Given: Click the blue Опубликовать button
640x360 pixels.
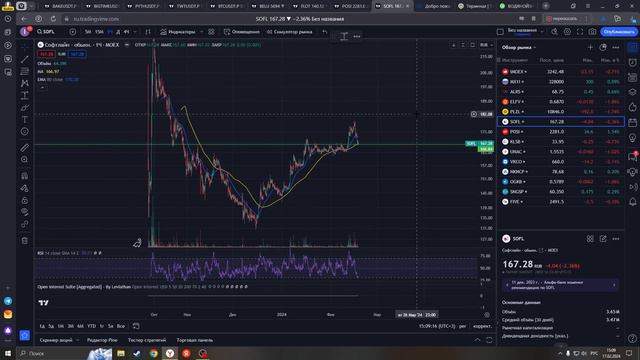Looking at the screenshot, I should (618, 31).
